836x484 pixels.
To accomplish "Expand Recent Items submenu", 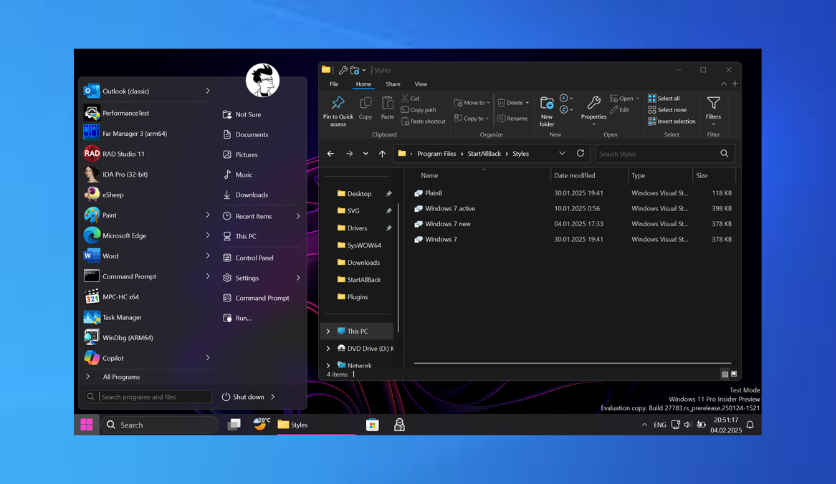I will point(298,216).
